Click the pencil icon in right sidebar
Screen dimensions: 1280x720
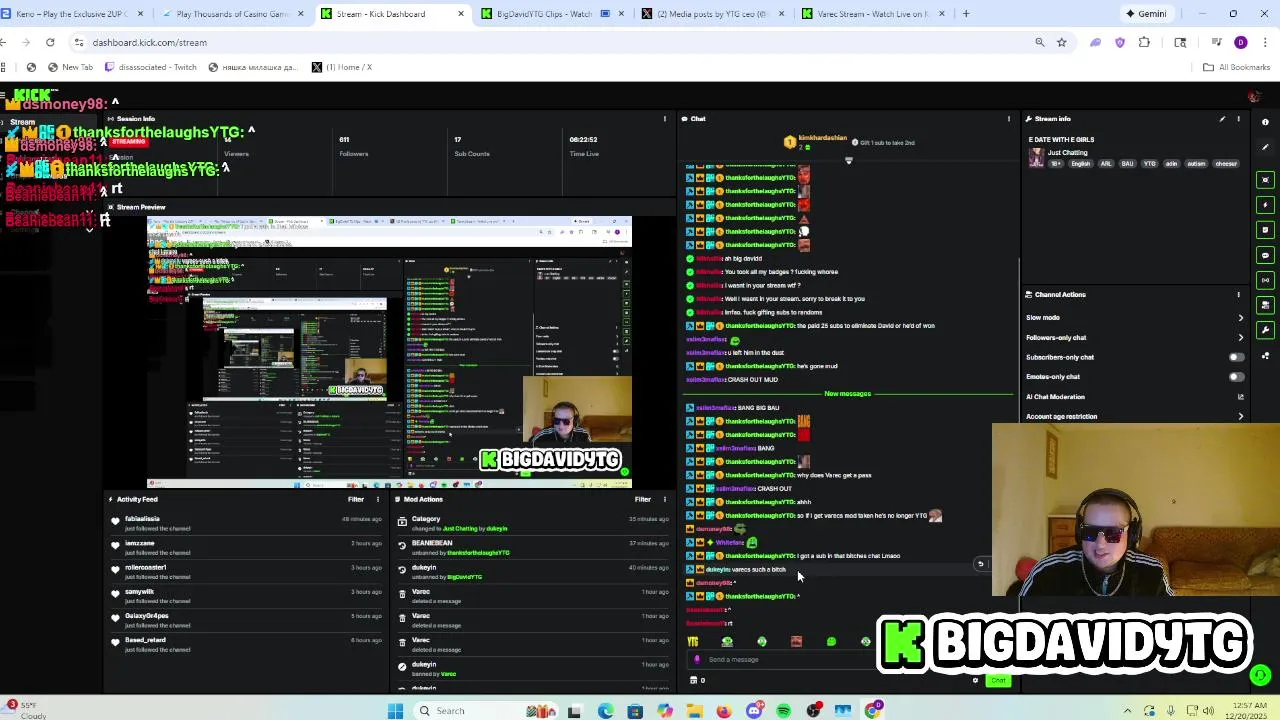click(x=1265, y=147)
